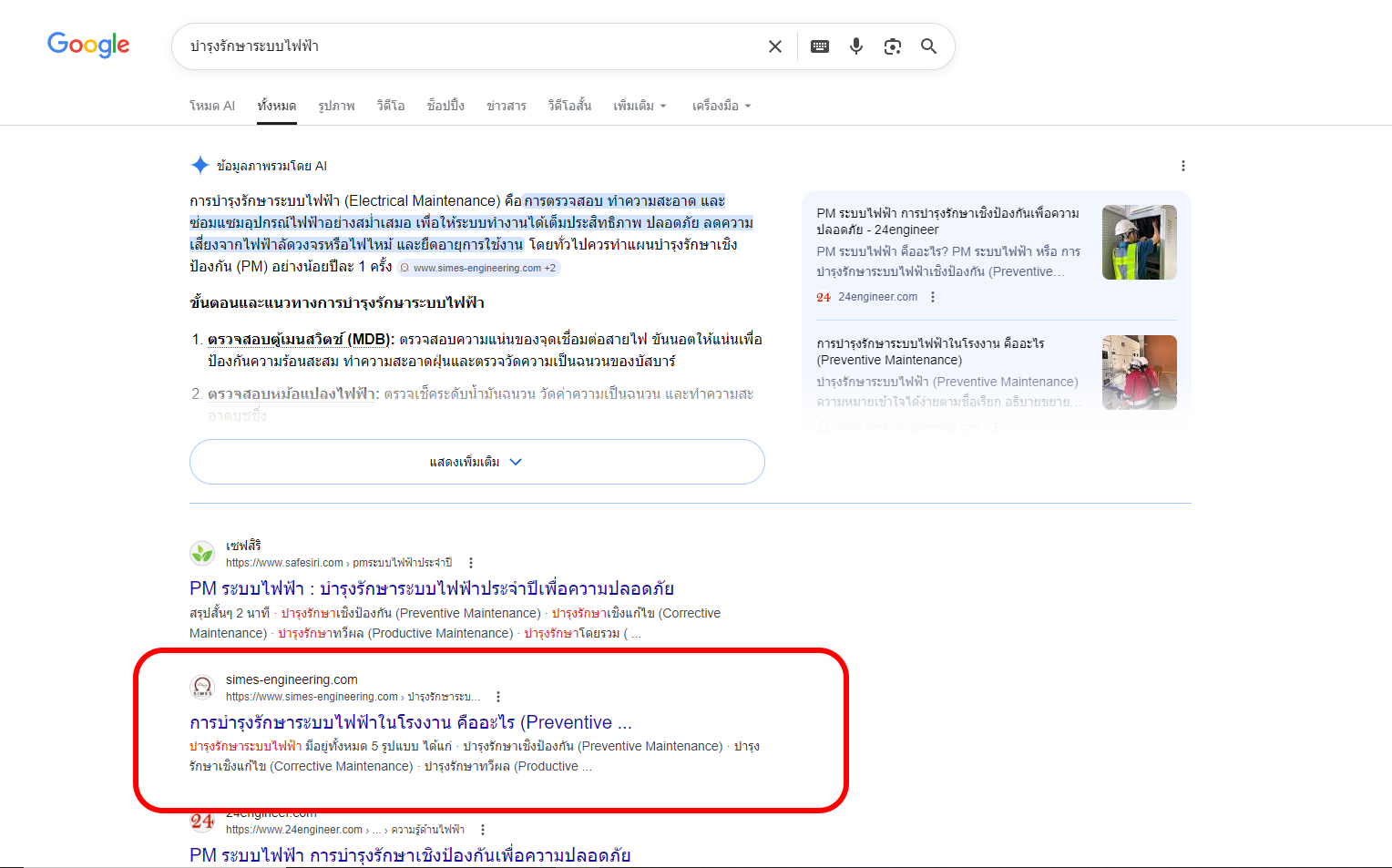The image size is (1392, 868).
Task: Open the โหมด AI tab
Action: click(x=212, y=106)
